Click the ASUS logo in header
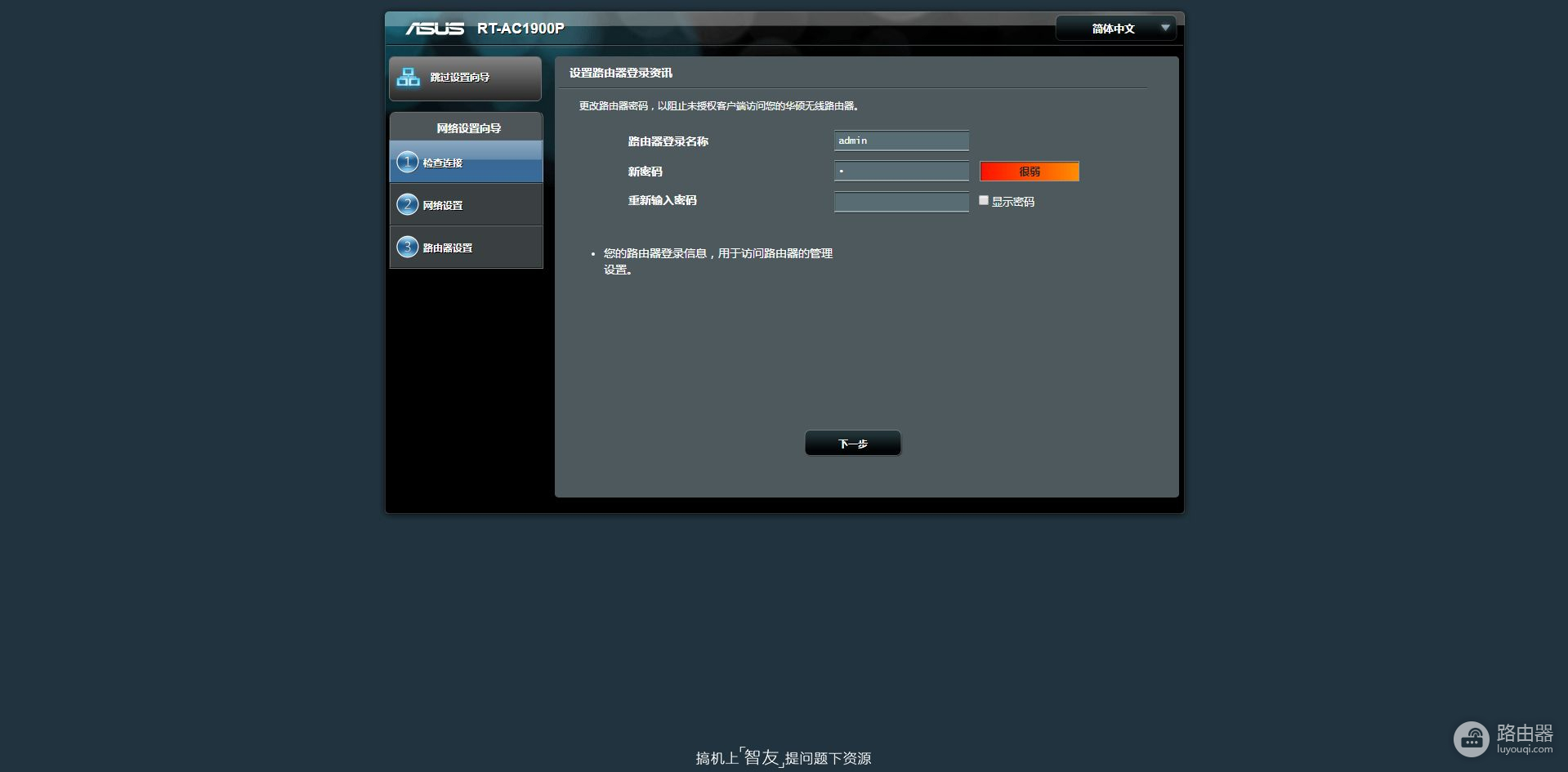1568x772 pixels. pyautogui.click(x=435, y=29)
